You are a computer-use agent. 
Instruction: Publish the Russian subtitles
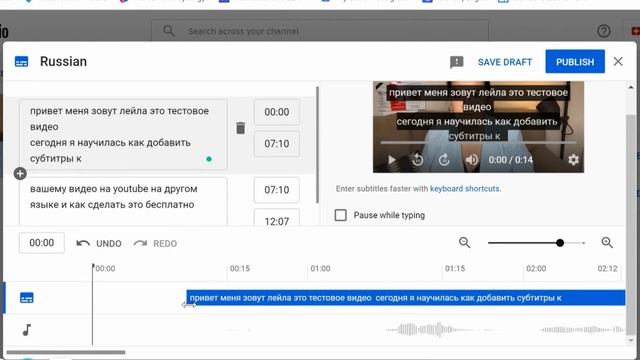575,62
